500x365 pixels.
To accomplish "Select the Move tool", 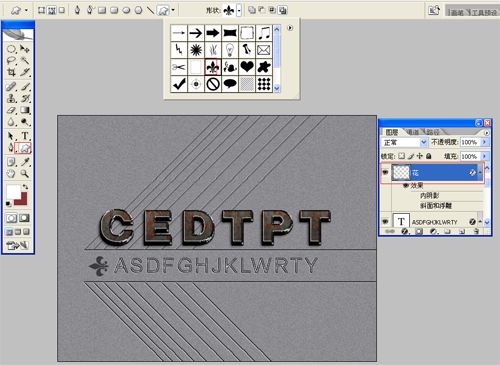I will point(24,49).
